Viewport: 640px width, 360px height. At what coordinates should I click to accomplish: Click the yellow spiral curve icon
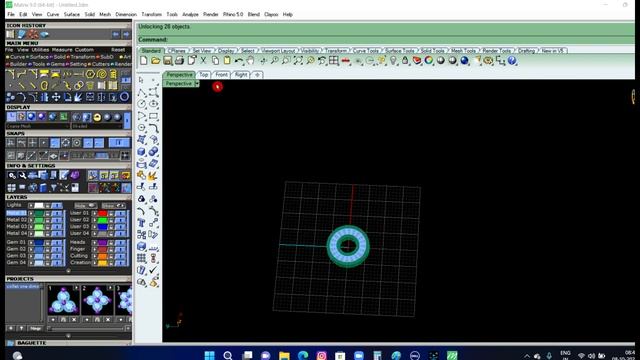click(x=101, y=74)
